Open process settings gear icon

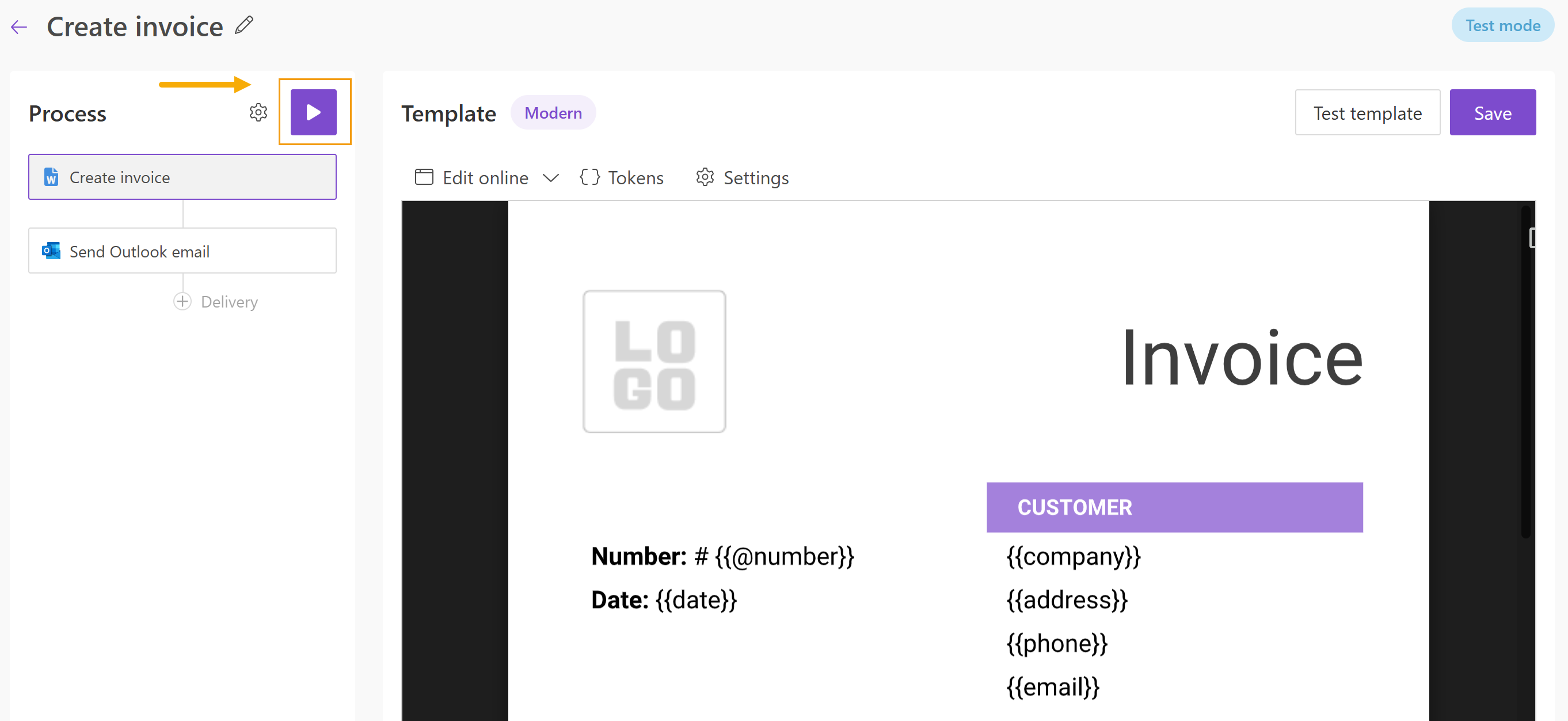[x=258, y=113]
